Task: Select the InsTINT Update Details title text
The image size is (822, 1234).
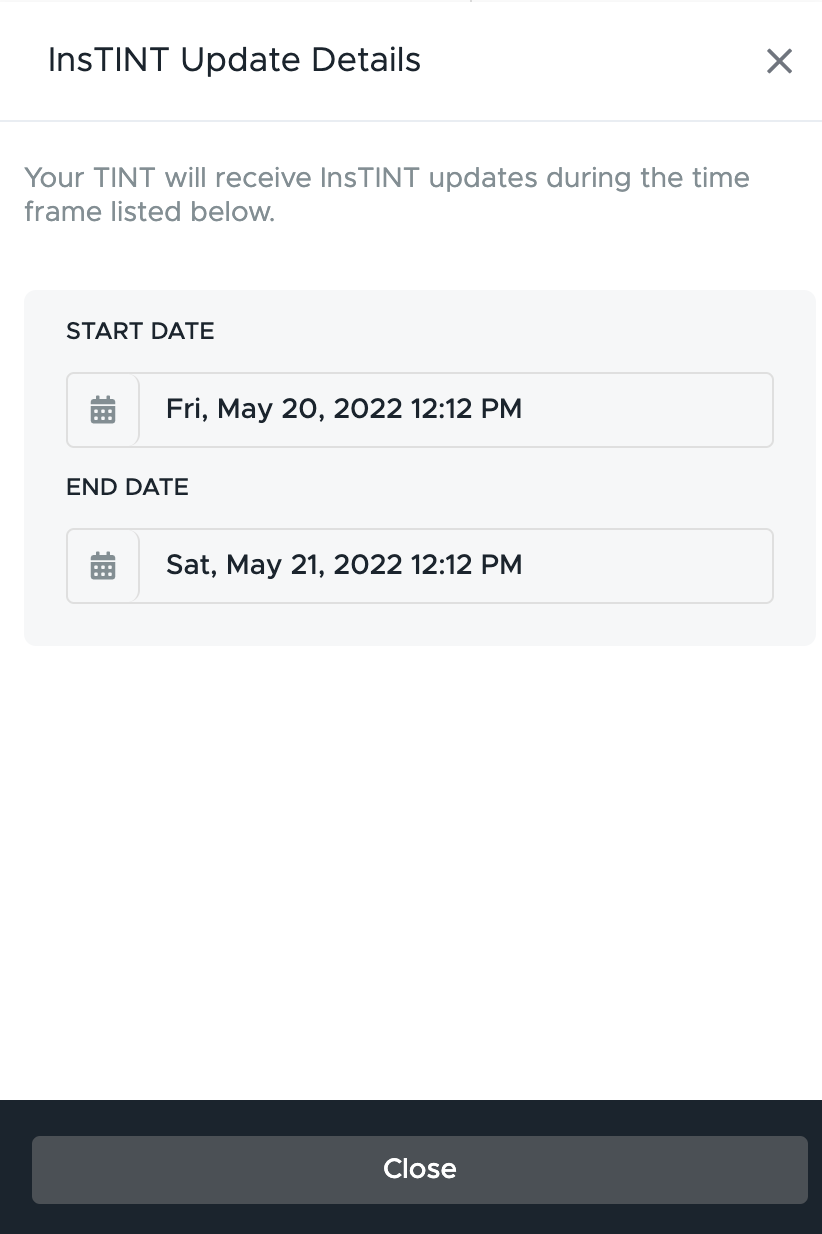Action: point(234,60)
